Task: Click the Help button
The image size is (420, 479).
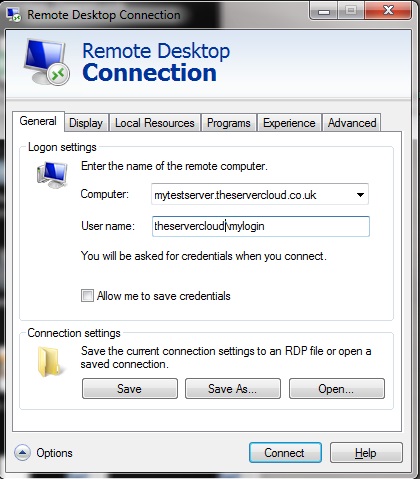Action: click(366, 453)
